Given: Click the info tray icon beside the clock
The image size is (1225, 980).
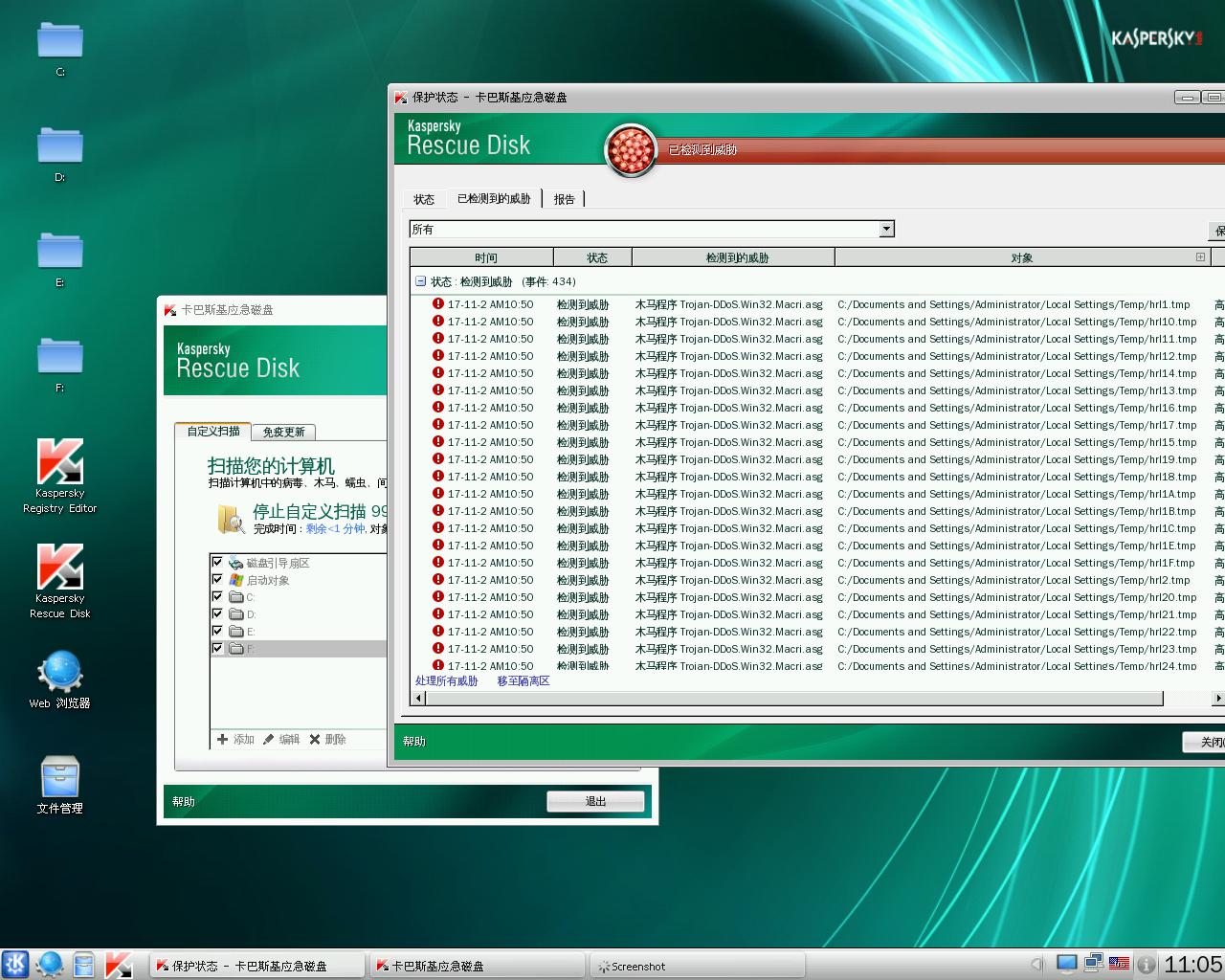Looking at the screenshot, I should click(1146, 965).
